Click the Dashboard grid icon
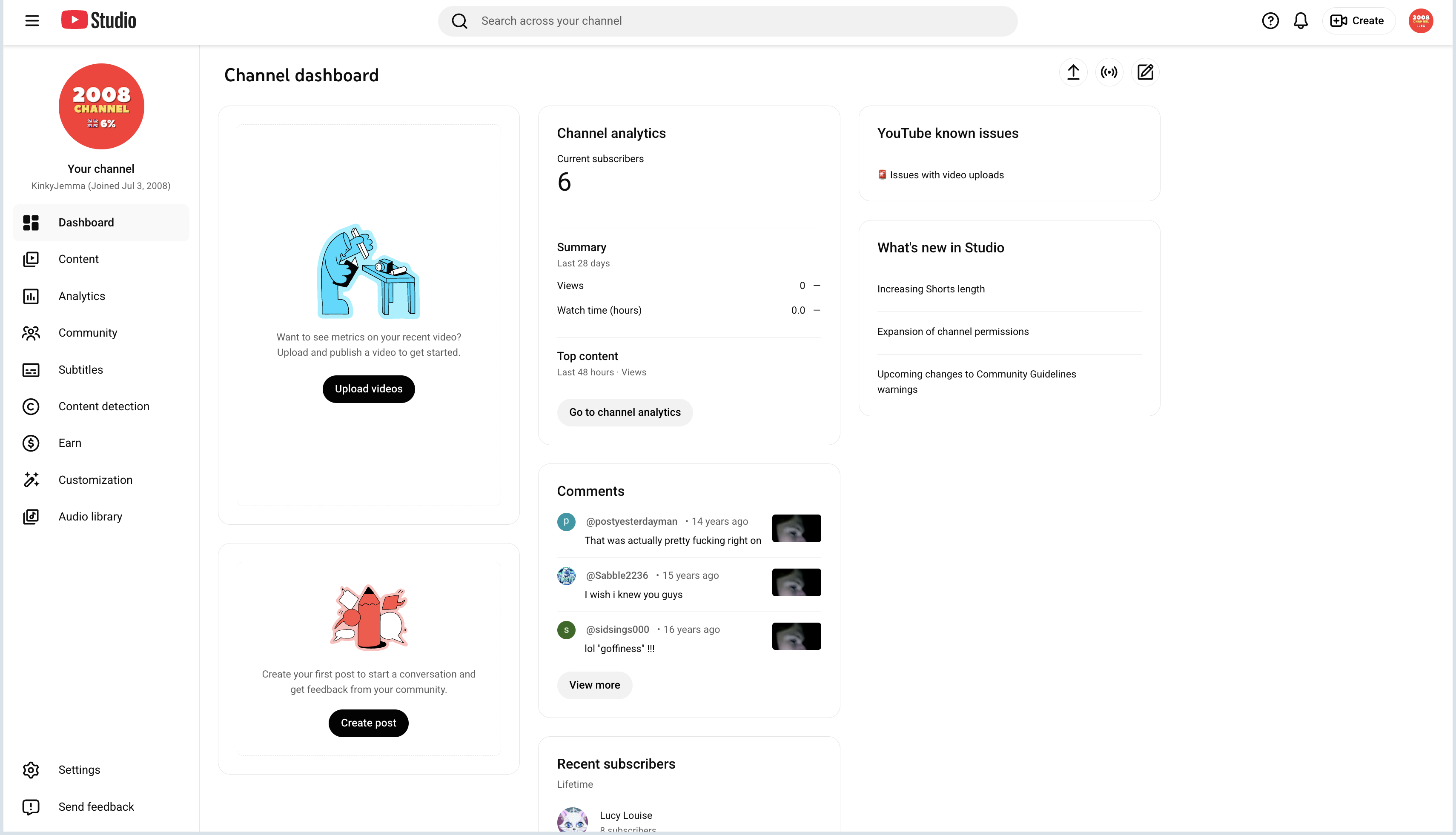1456x835 pixels. [x=31, y=223]
